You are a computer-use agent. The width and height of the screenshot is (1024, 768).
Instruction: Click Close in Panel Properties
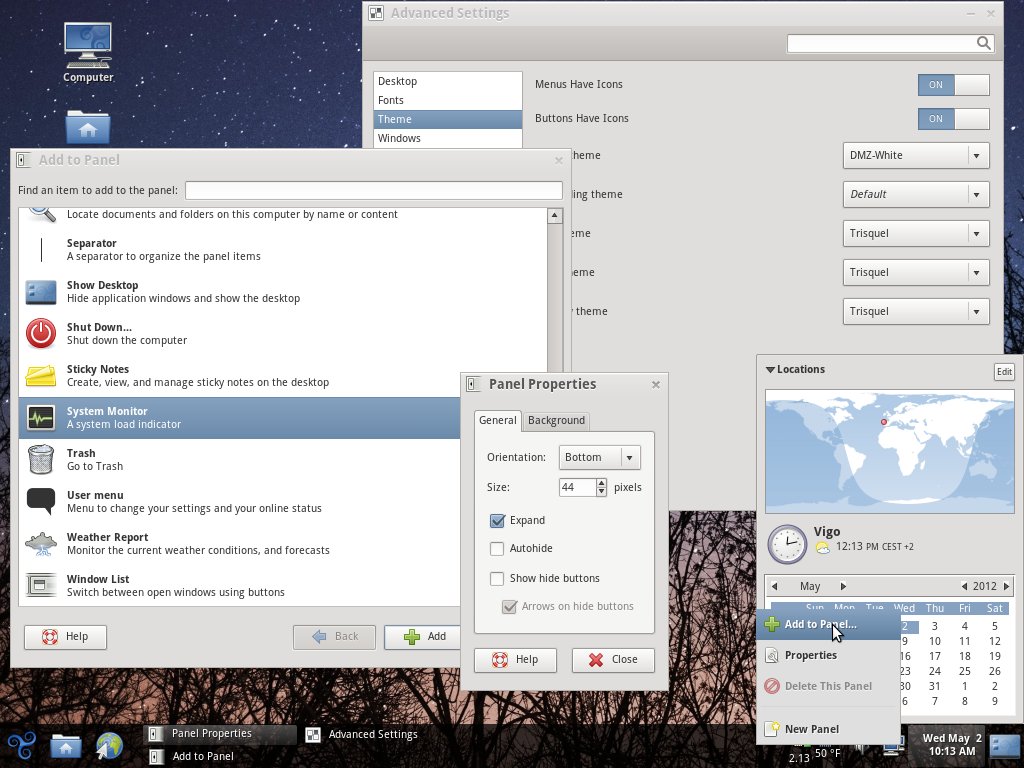pyautogui.click(x=613, y=660)
